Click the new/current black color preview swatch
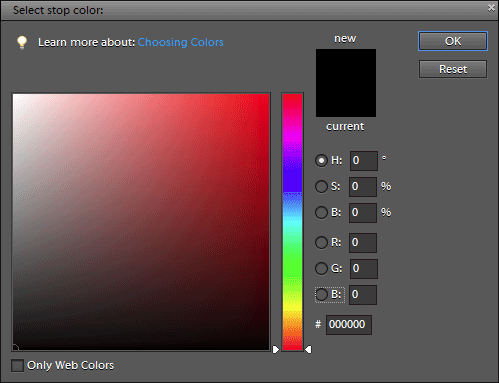Image resolution: width=499 pixels, height=383 pixels. click(x=346, y=83)
